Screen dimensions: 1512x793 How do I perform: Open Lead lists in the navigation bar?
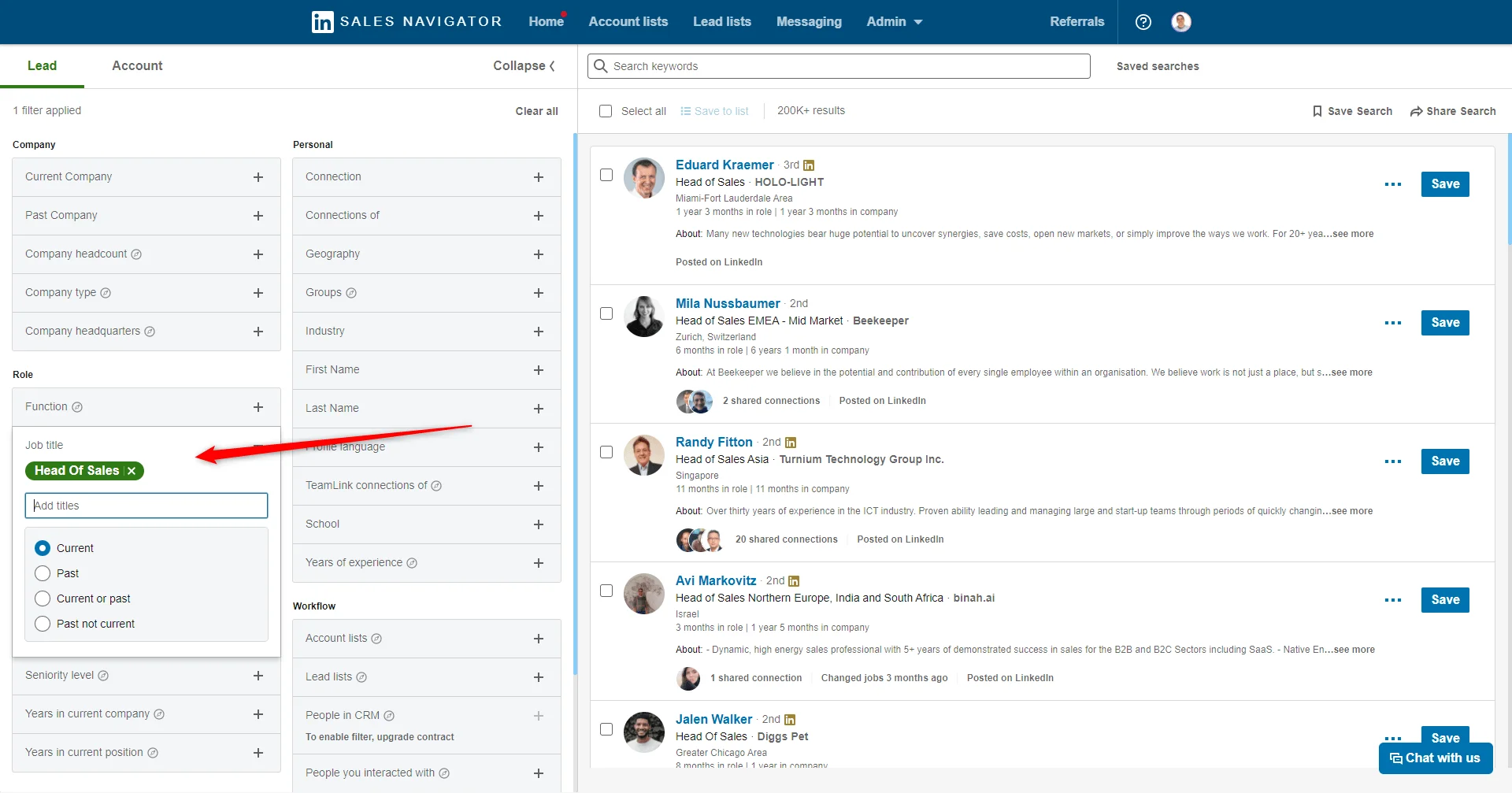[x=722, y=22]
